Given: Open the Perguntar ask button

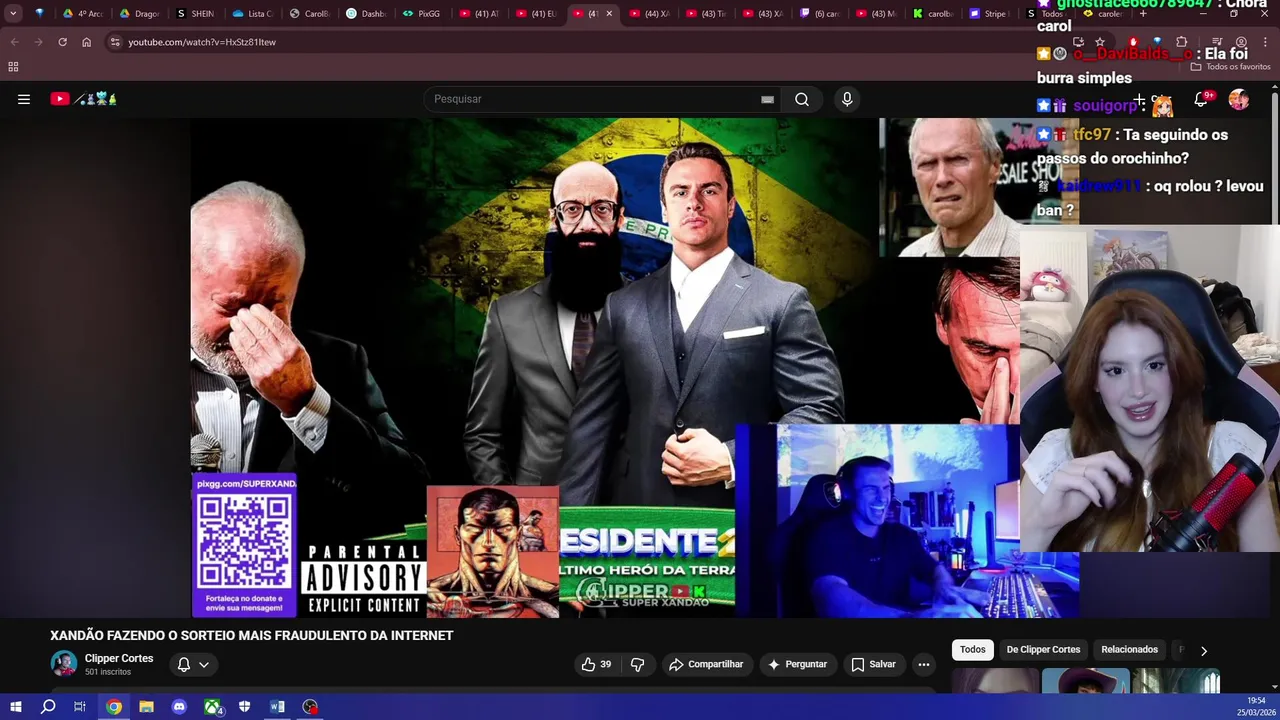Looking at the screenshot, I should point(797,664).
